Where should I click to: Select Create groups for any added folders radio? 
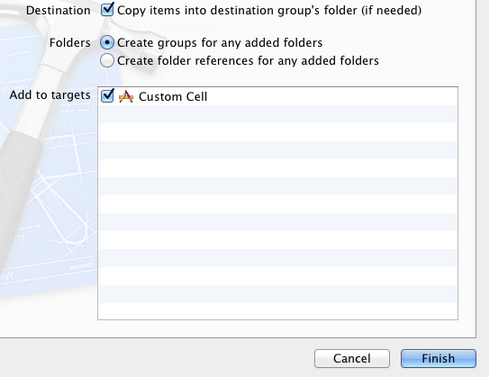107,43
